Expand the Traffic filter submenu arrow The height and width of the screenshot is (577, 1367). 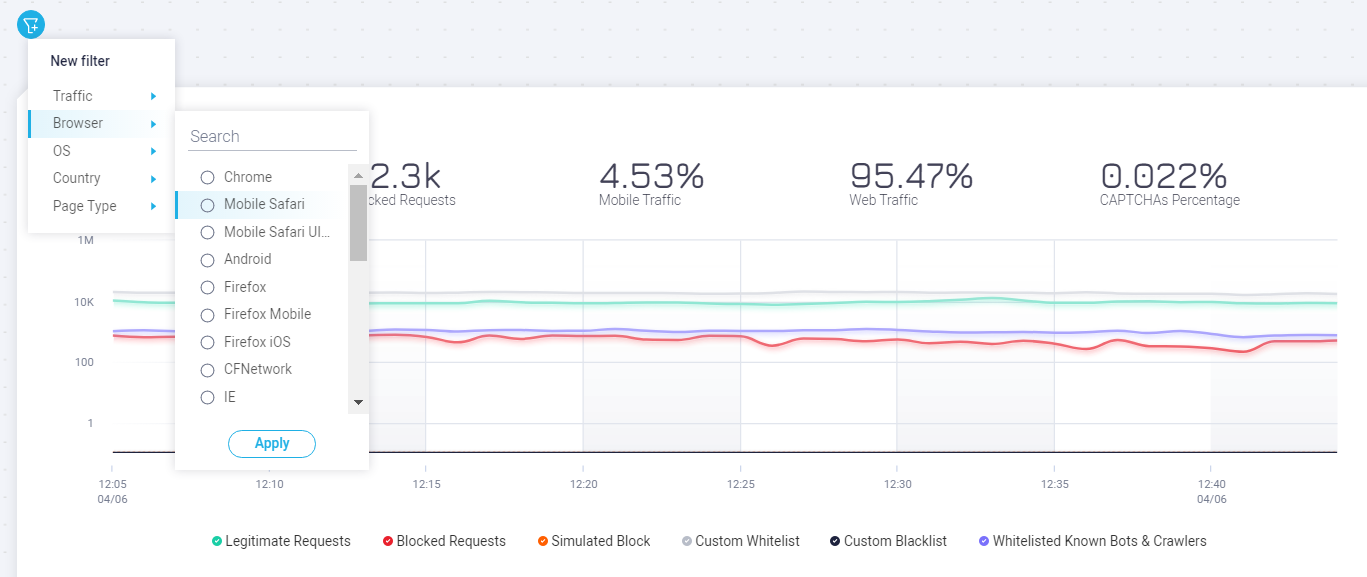(x=153, y=96)
